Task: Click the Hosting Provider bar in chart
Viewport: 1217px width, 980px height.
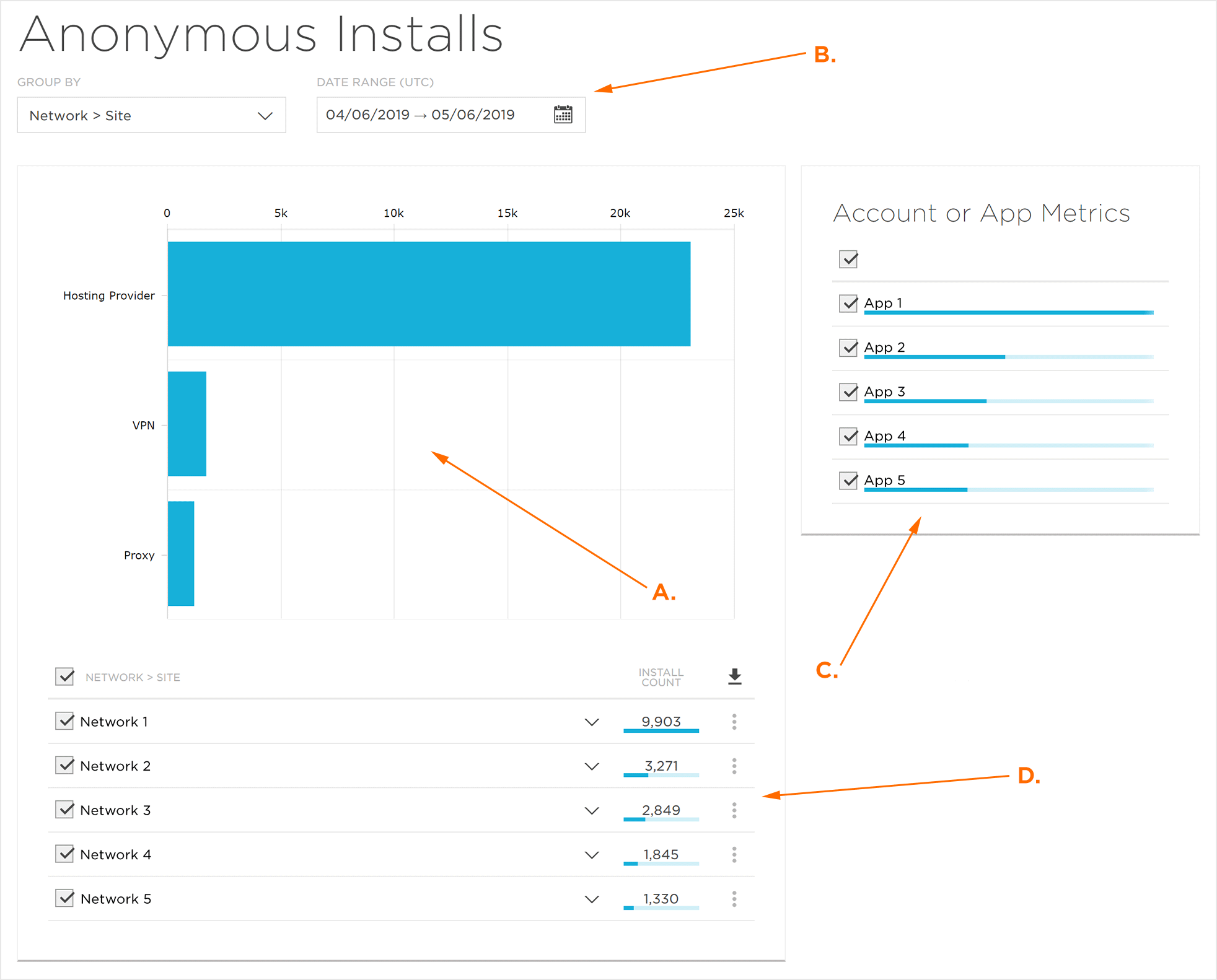Action: 429,294
